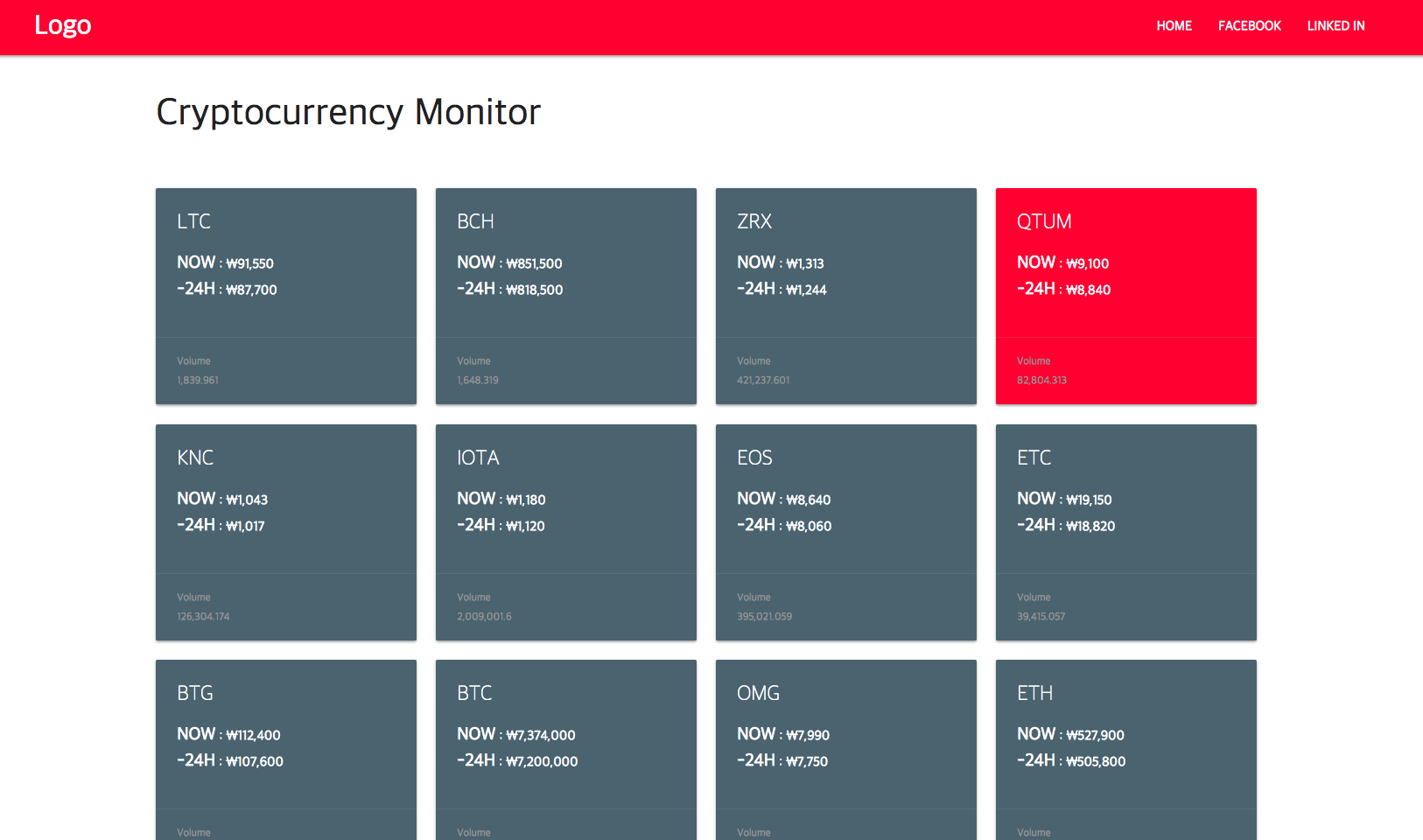Click the Logo brand link

[x=62, y=25]
